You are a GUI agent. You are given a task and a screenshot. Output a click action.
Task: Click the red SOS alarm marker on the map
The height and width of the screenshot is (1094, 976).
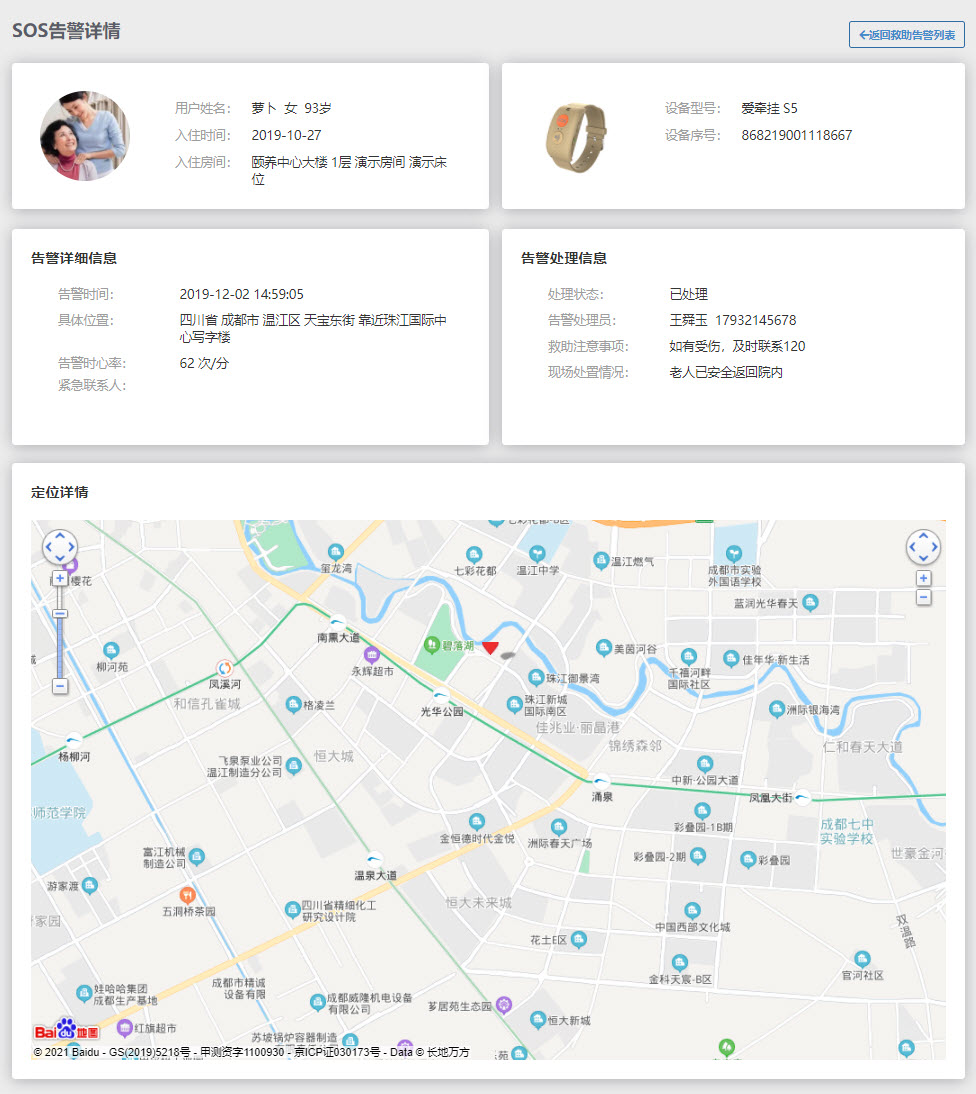click(x=490, y=648)
